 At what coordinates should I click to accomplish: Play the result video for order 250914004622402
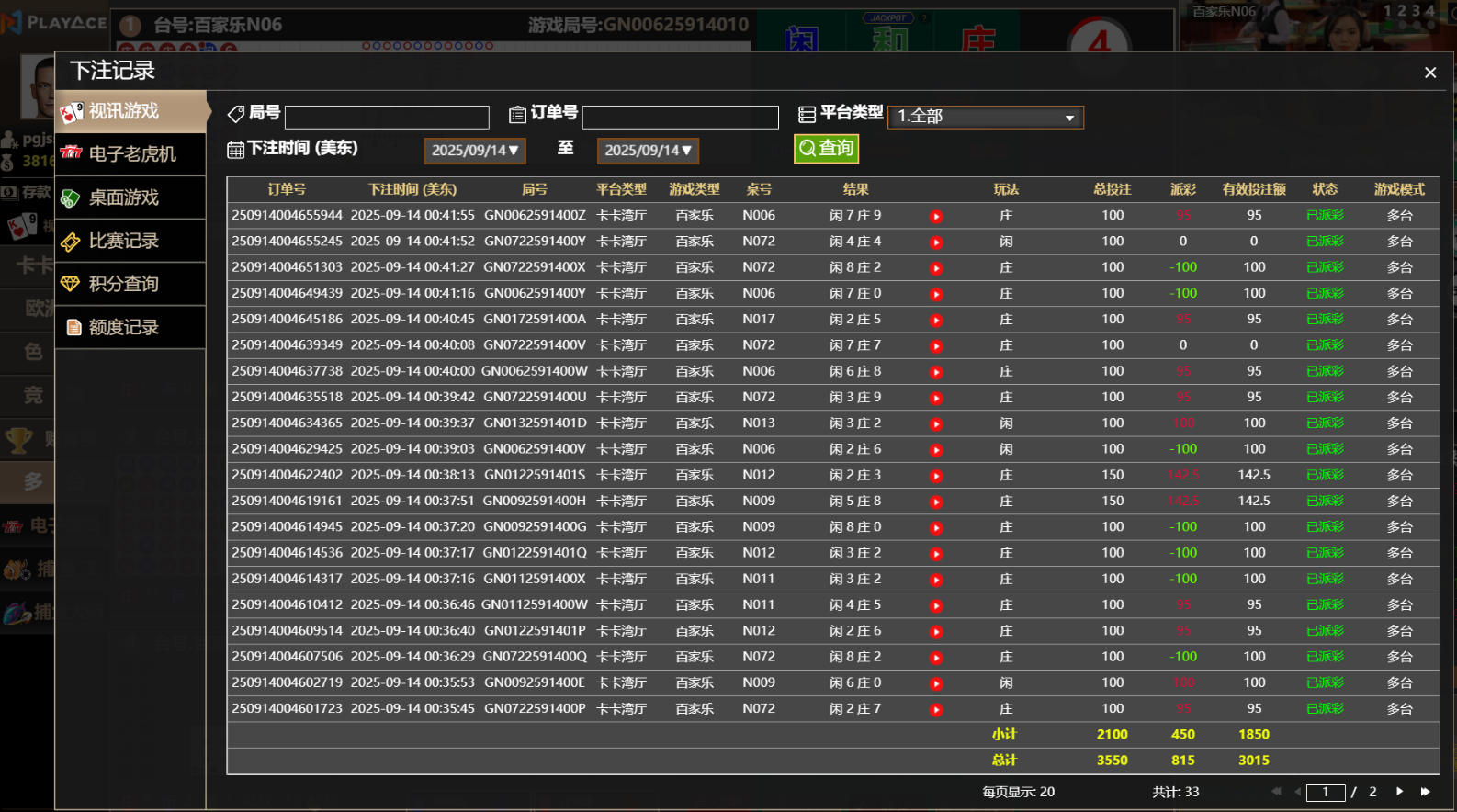point(936,476)
